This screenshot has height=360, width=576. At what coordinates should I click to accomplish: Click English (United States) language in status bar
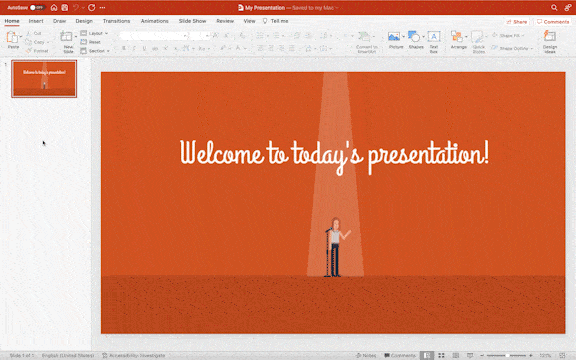[x=68, y=355]
